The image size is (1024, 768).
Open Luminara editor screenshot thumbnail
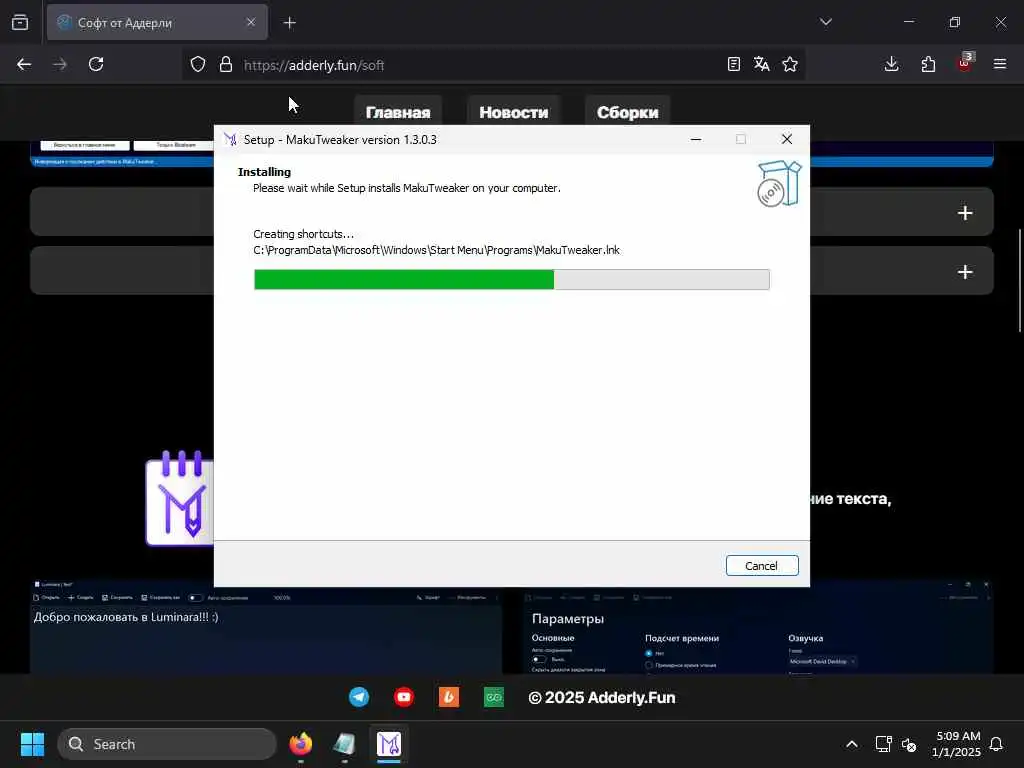(x=266, y=626)
